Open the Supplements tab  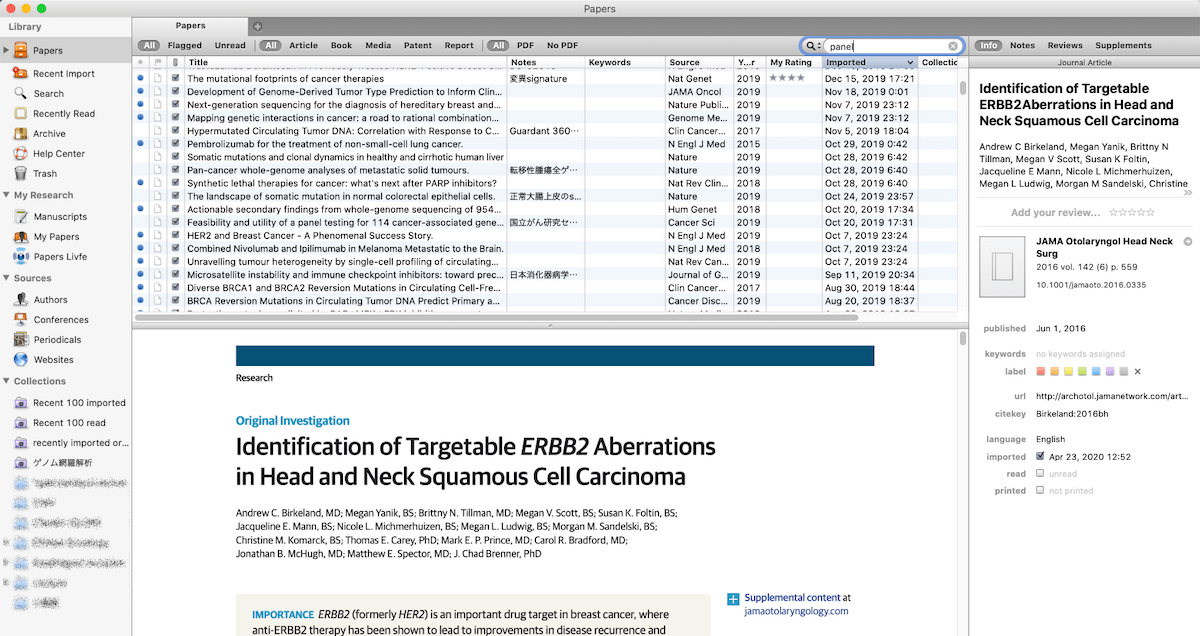tap(1123, 46)
